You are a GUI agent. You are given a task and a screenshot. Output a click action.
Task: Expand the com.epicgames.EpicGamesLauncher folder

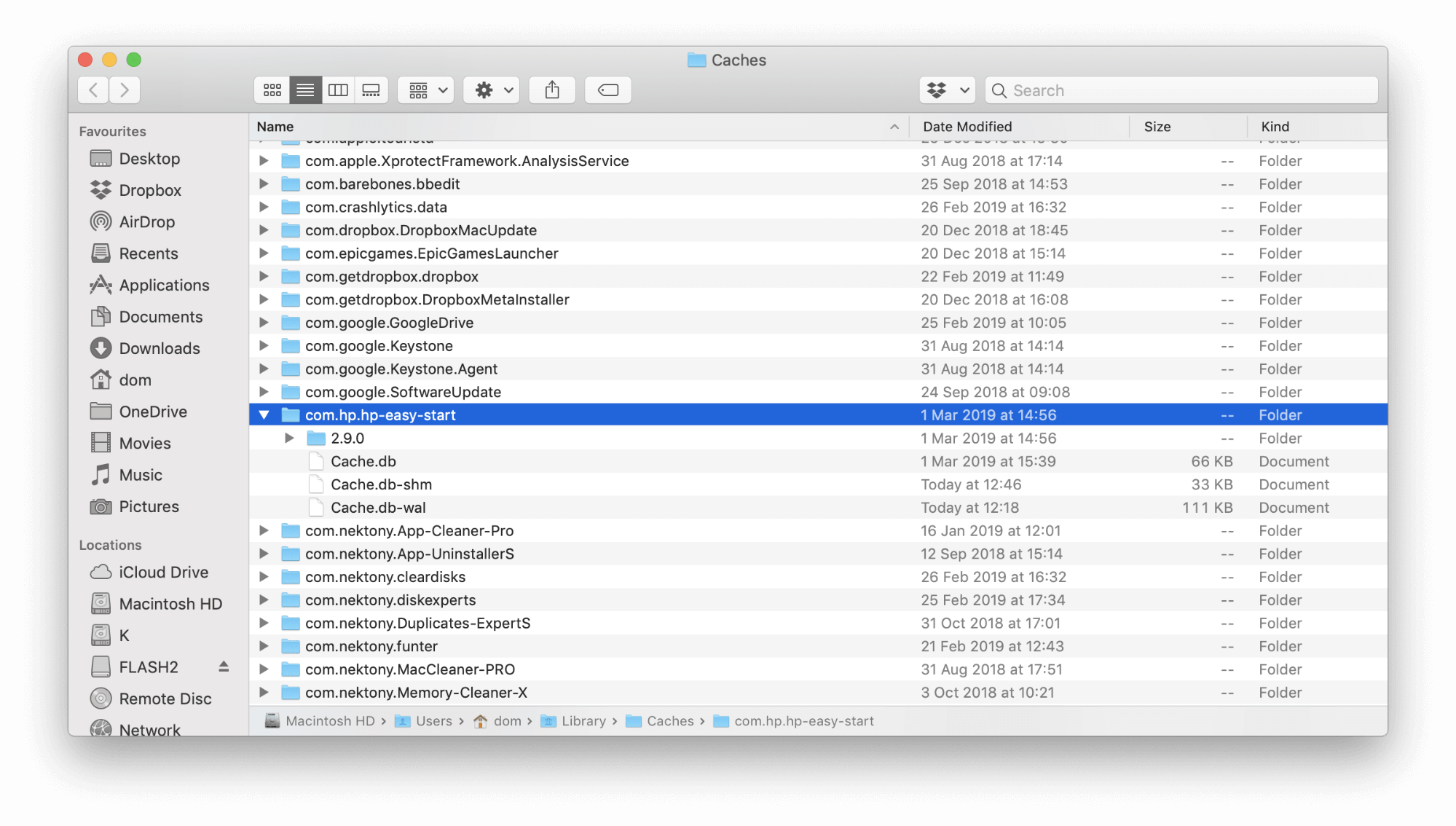262,253
